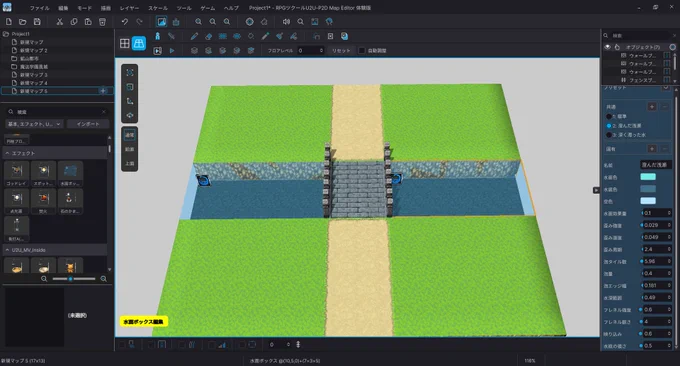This screenshot has height=366, width=680.
Task: Click the zoom-in magnifier under the asset list
Action: tap(103, 279)
